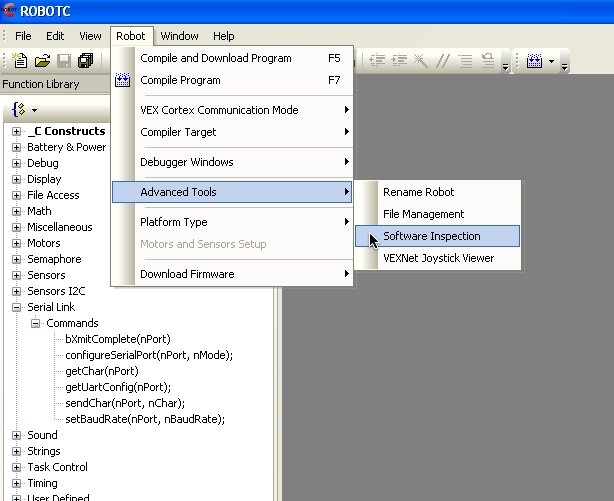The height and width of the screenshot is (501, 614).
Task: Click the Function Library braces icon
Action: coord(19,110)
